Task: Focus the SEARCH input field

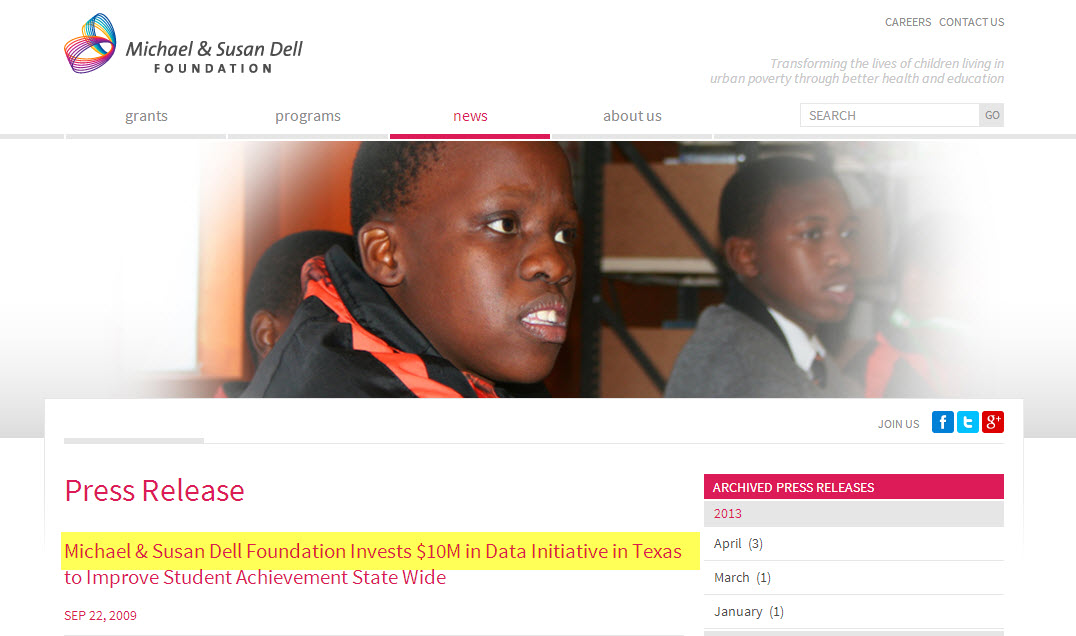Action: 889,115
